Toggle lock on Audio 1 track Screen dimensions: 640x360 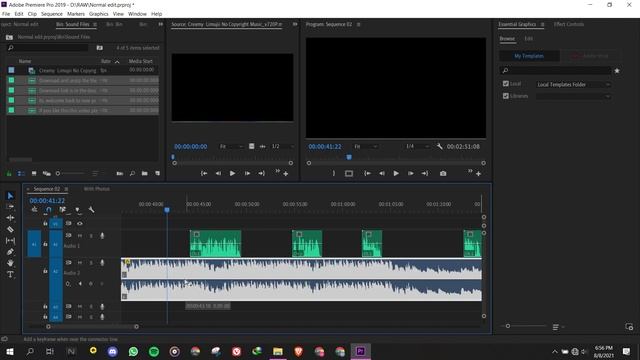45,244
